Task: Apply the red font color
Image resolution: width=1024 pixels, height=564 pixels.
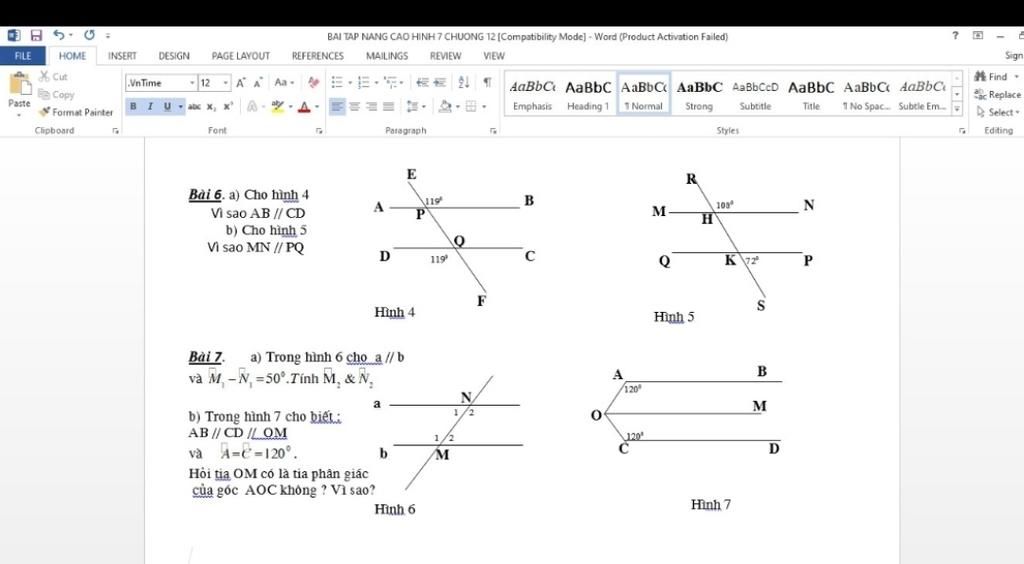Action: click(304, 106)
